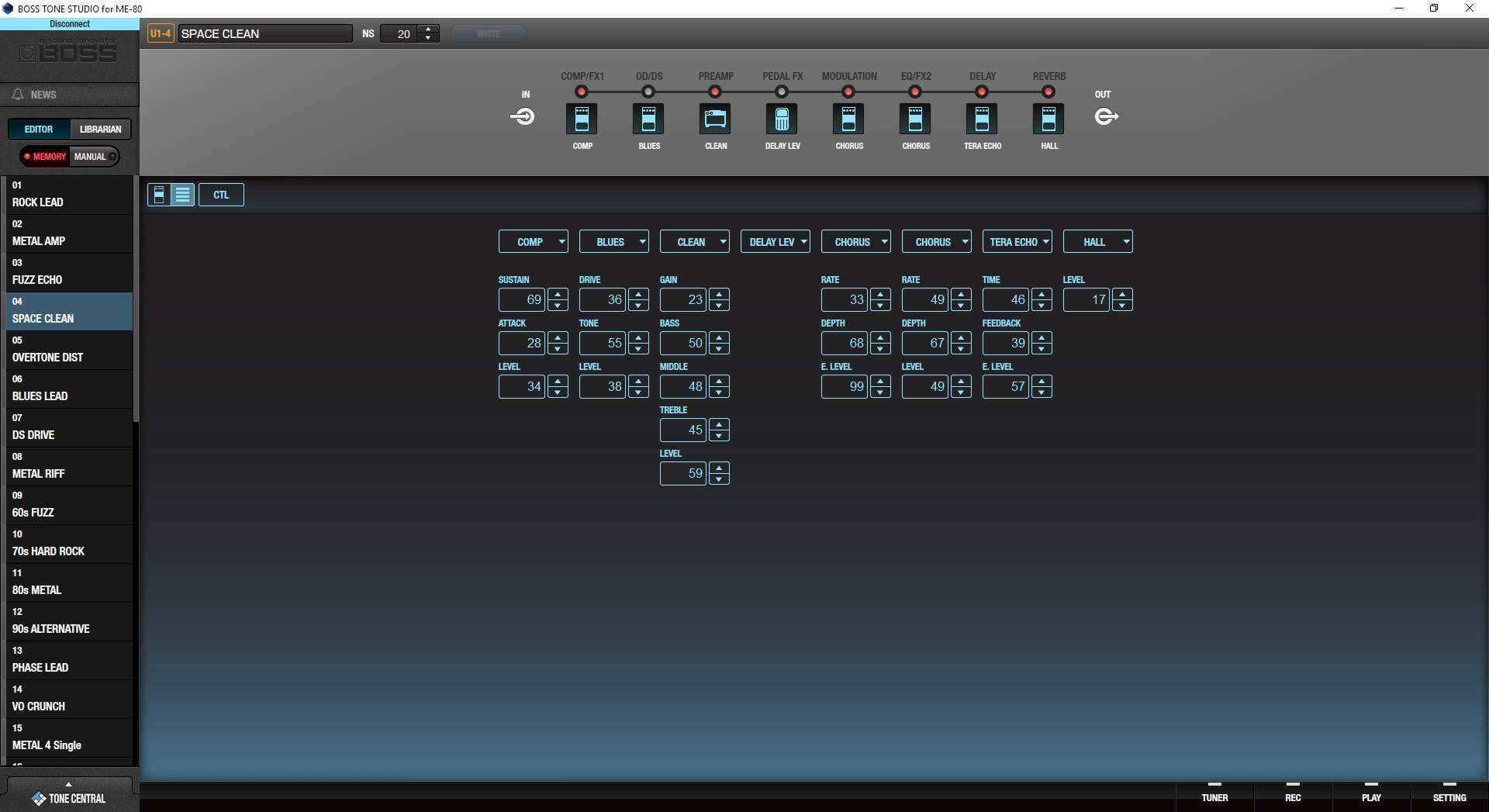Click the preamp MIDDLE value field
The width and height of the screenshot is (1489, 812).
[x=683, y=386]
